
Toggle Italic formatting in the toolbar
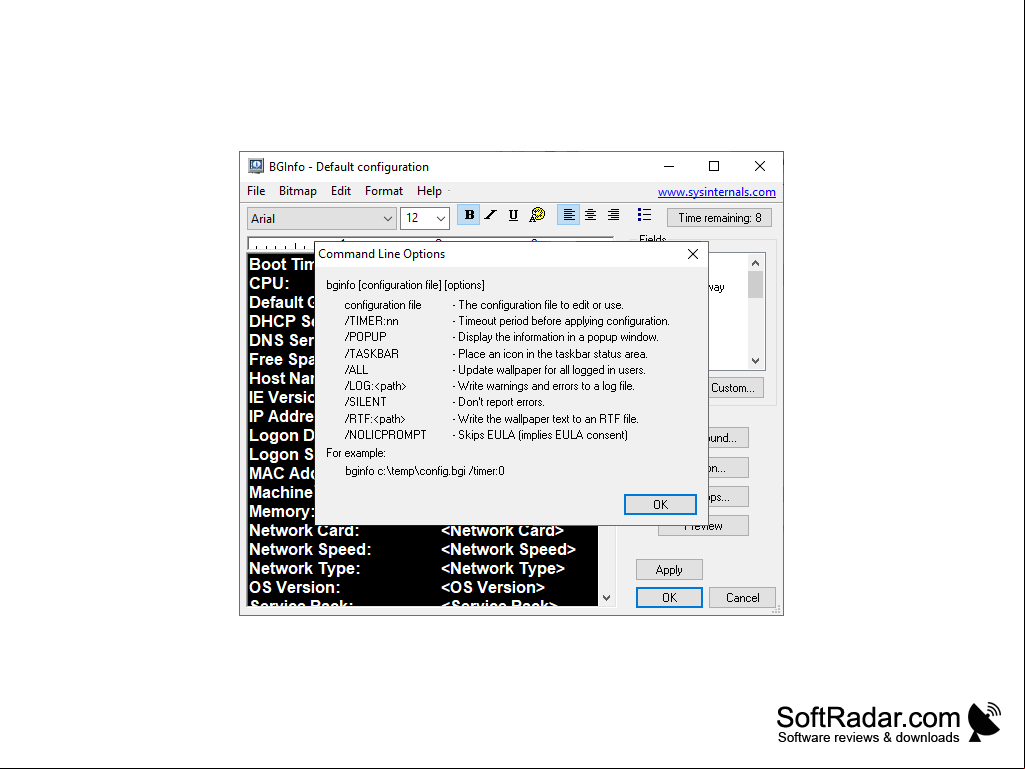491,215
